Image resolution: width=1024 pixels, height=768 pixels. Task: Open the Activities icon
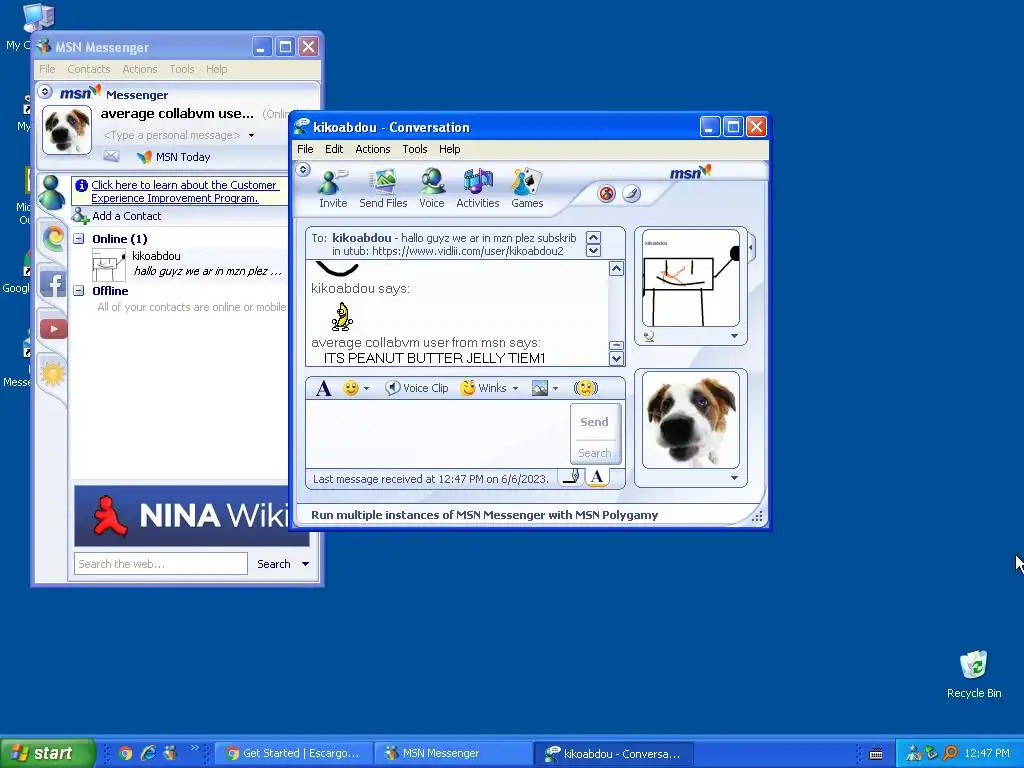(477, 188)
